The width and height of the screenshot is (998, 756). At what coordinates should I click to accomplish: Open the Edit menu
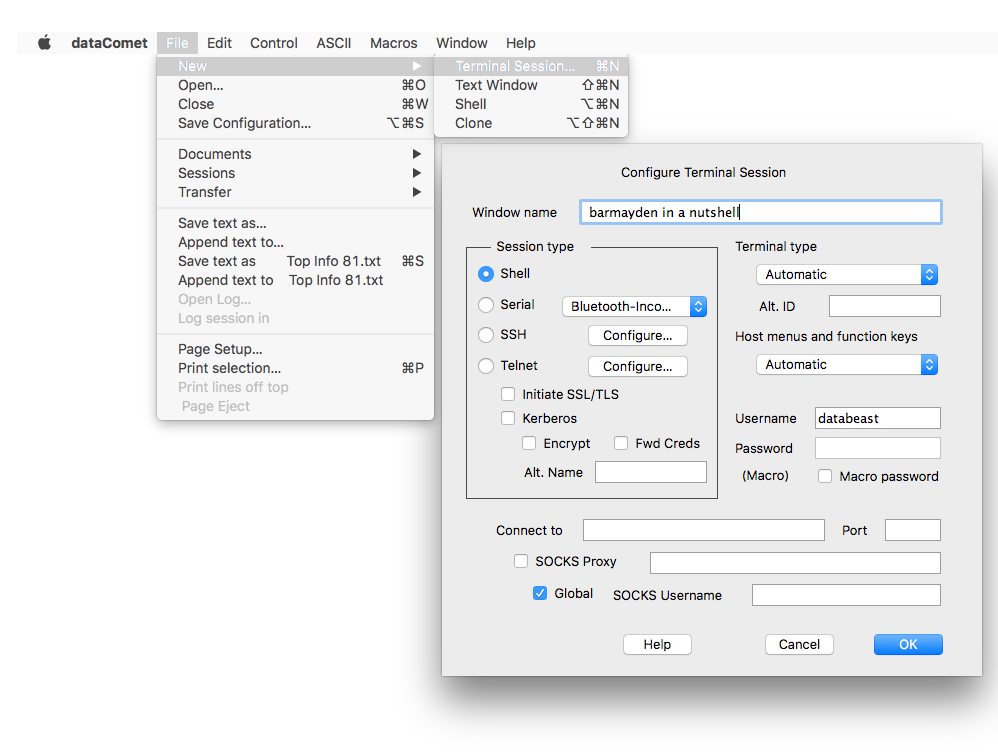click(219, 43)
